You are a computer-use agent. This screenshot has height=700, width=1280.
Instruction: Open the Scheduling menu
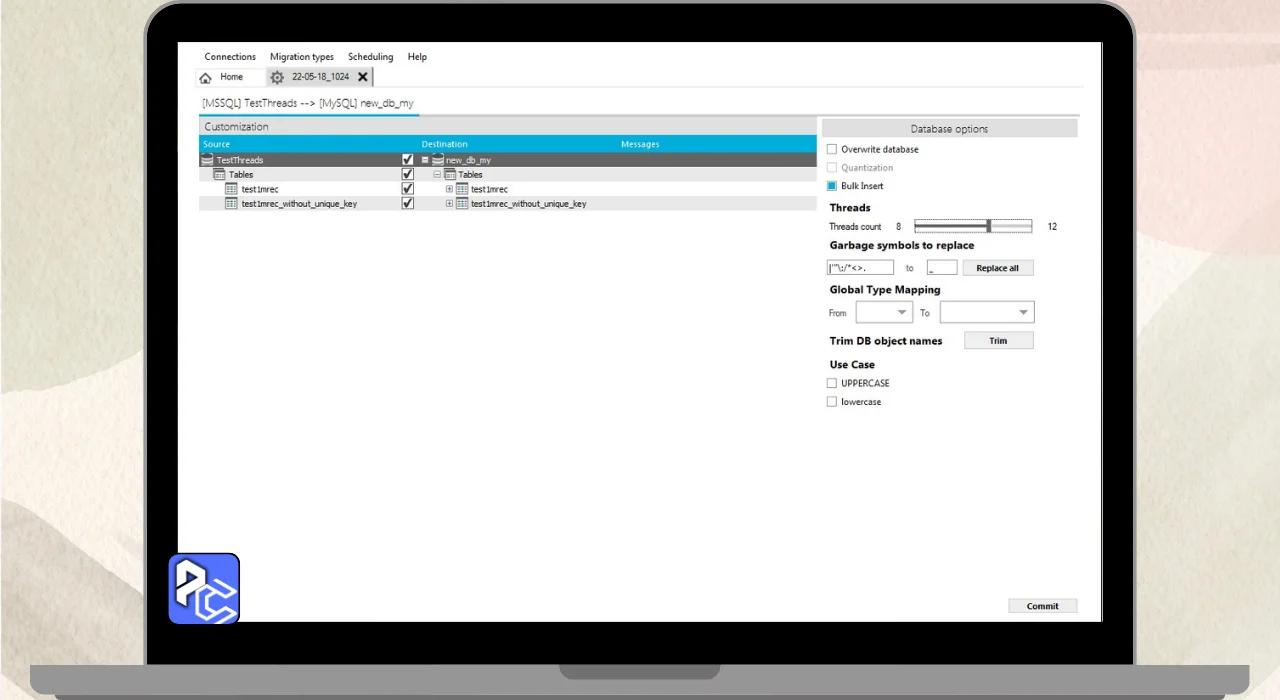click(371, 57)
